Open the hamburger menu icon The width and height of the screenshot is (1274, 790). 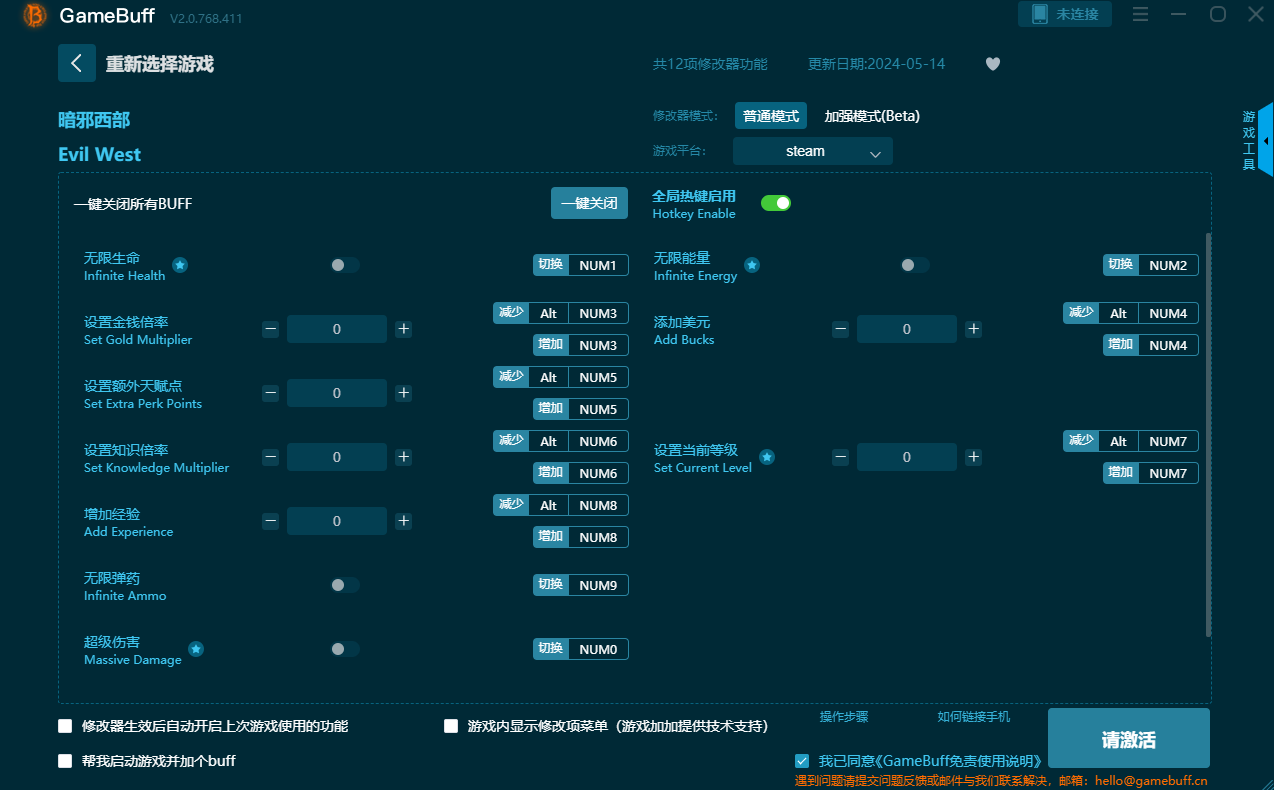(x=1140, y=14)
